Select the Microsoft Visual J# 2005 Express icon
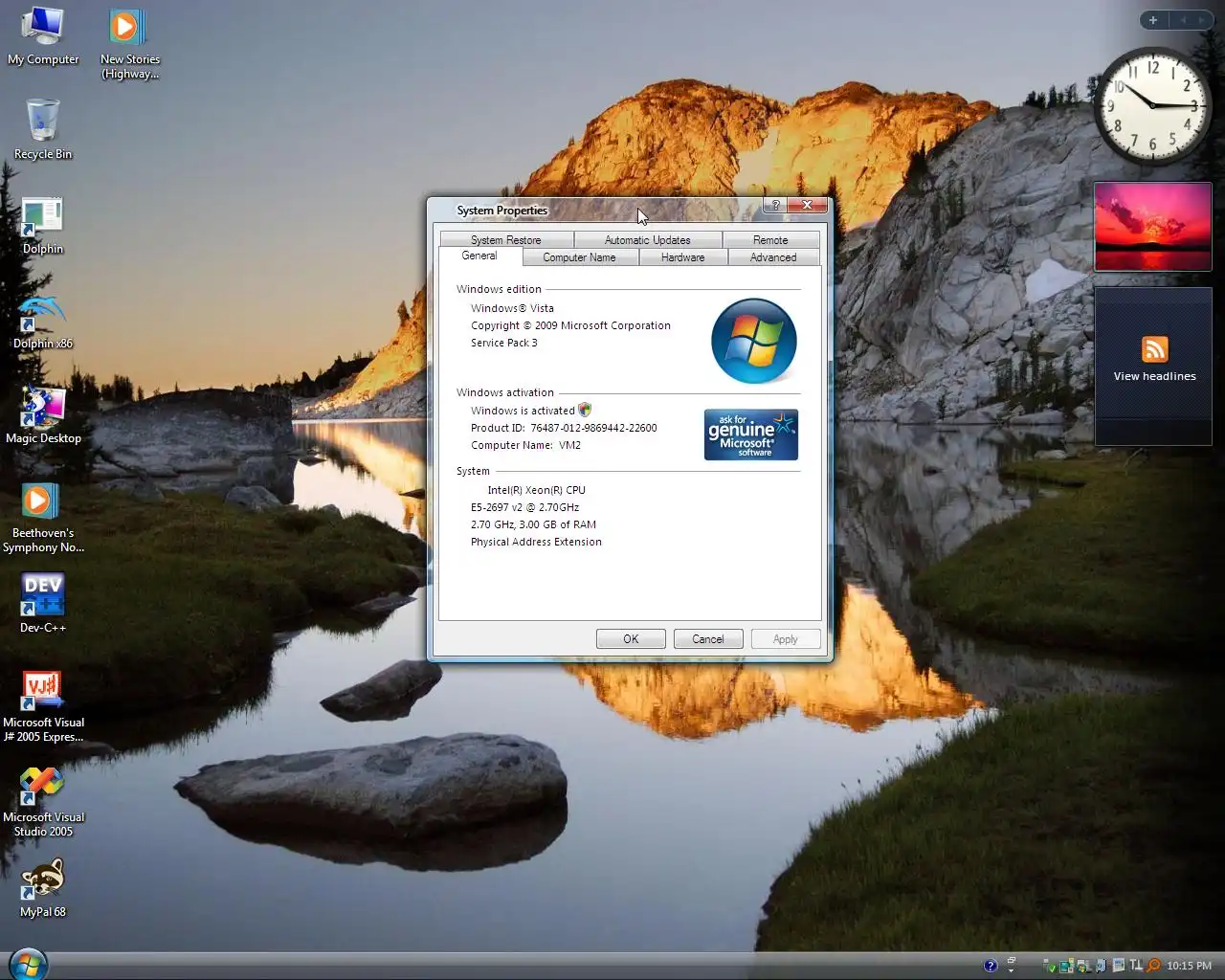Image resolution: width=1225 pixels, height=980 pixels. 43,706
